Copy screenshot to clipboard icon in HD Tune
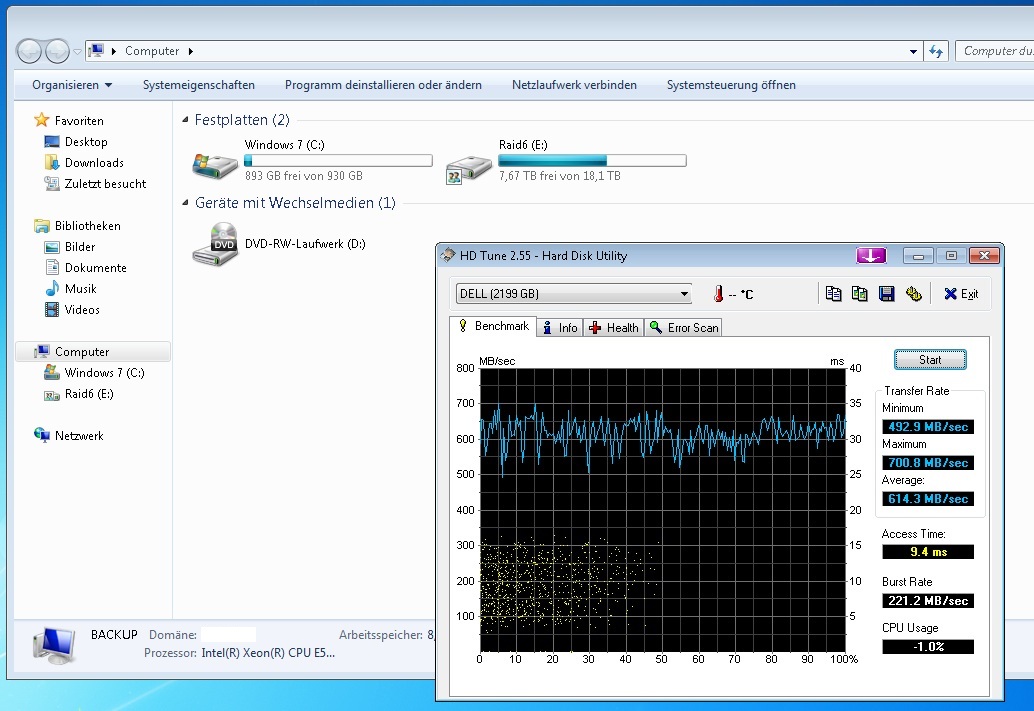 [x=859, y=294]
